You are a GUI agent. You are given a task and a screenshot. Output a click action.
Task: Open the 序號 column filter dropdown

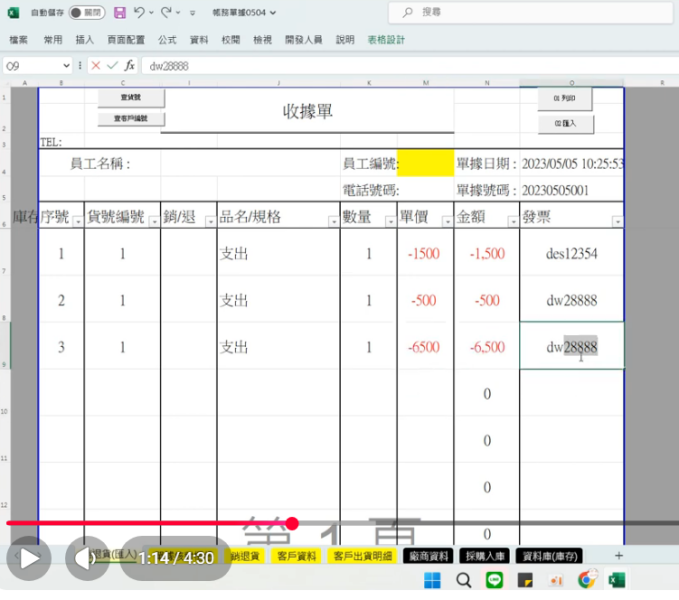point(78,222)
